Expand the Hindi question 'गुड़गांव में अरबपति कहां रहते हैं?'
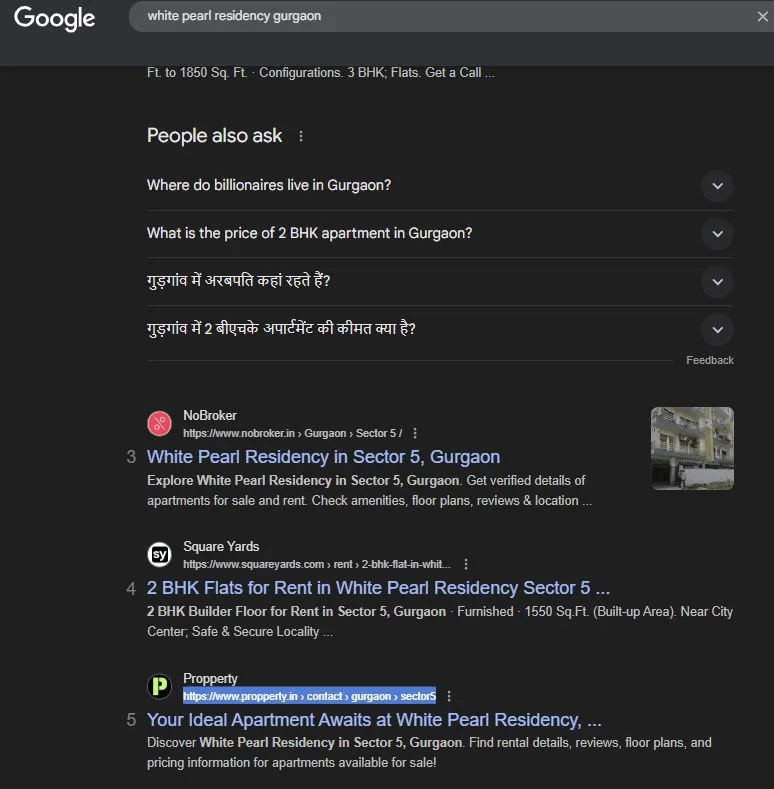This screenshot has width=774, height=789. pos(440,281)
